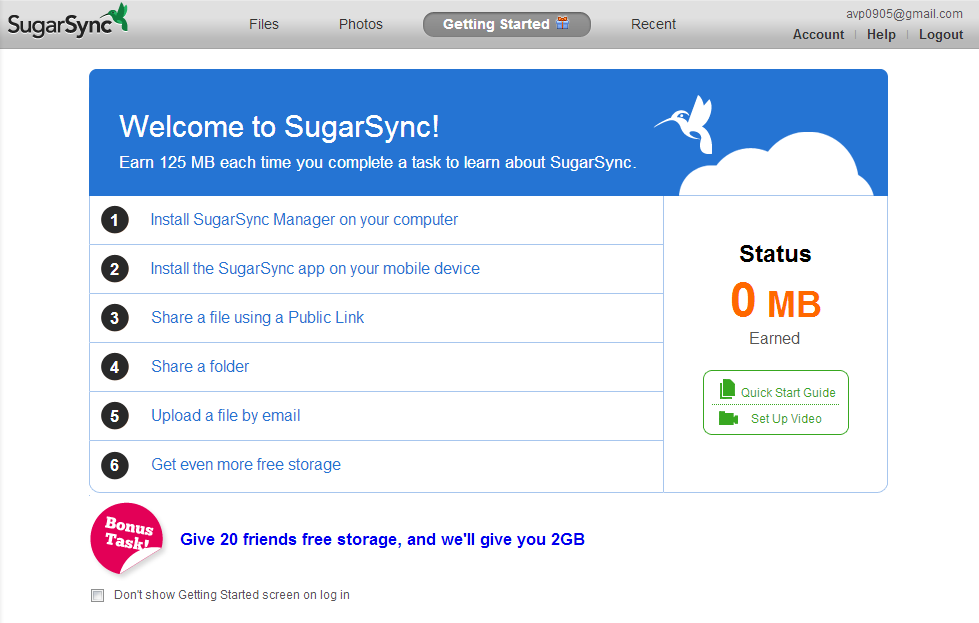This screenshot has height=623, width=979.
Task: Open the Files tab
Action: click(263, 24)
